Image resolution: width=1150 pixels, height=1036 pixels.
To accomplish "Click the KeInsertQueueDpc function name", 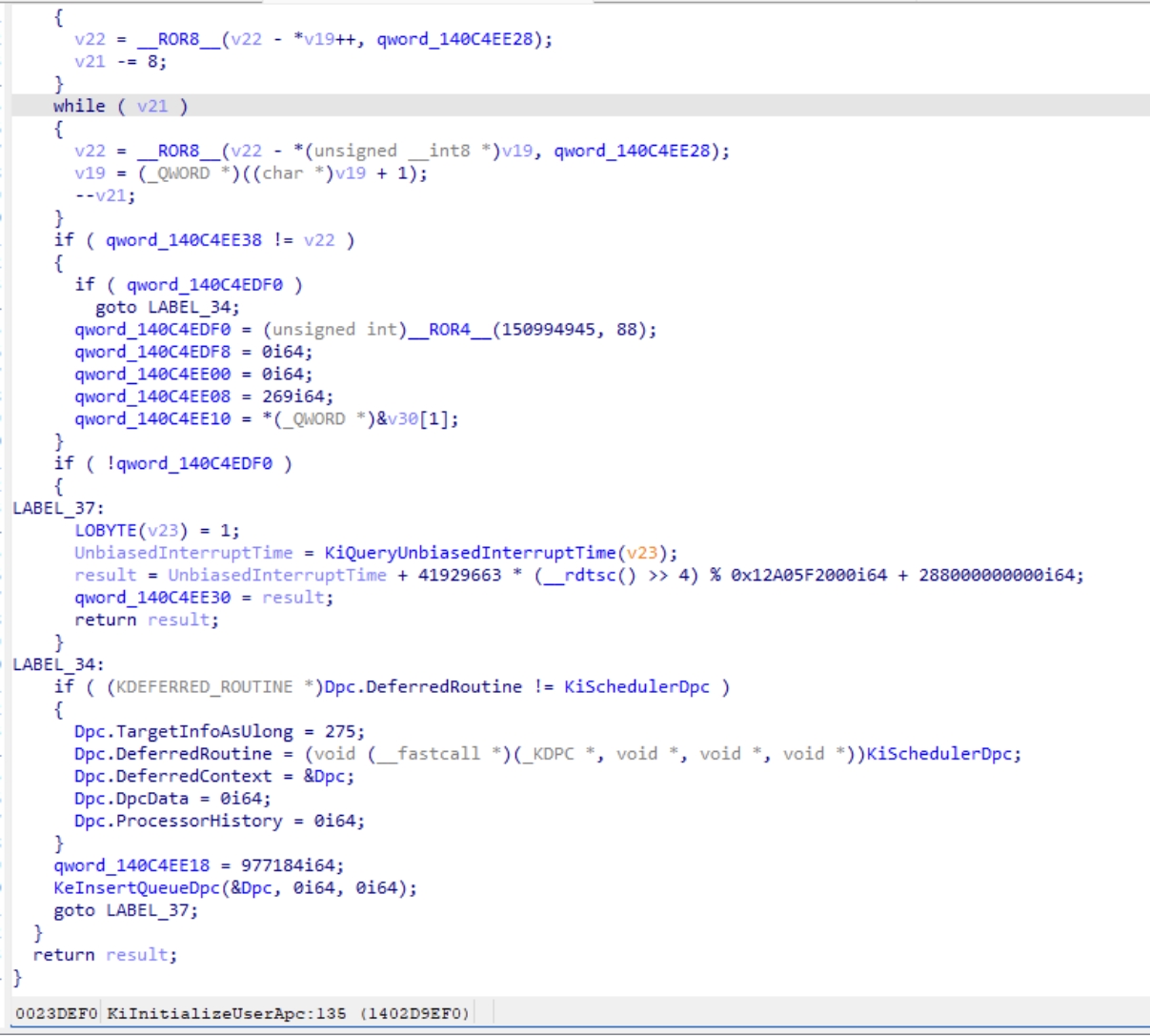I will [136, 888].
